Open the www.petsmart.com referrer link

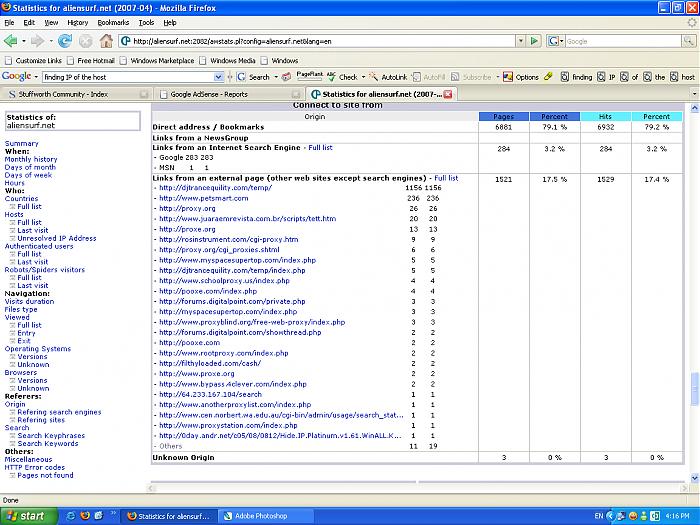point(204,198)
